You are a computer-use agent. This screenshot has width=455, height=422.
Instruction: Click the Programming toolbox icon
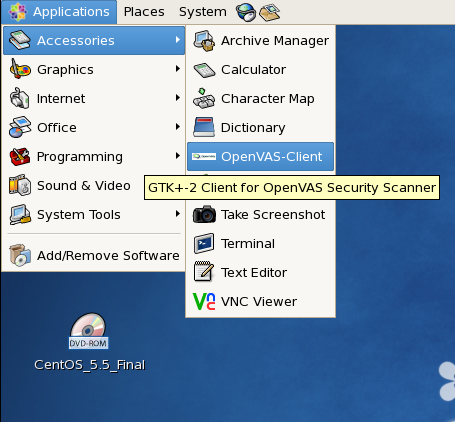(x=20, y=157)
